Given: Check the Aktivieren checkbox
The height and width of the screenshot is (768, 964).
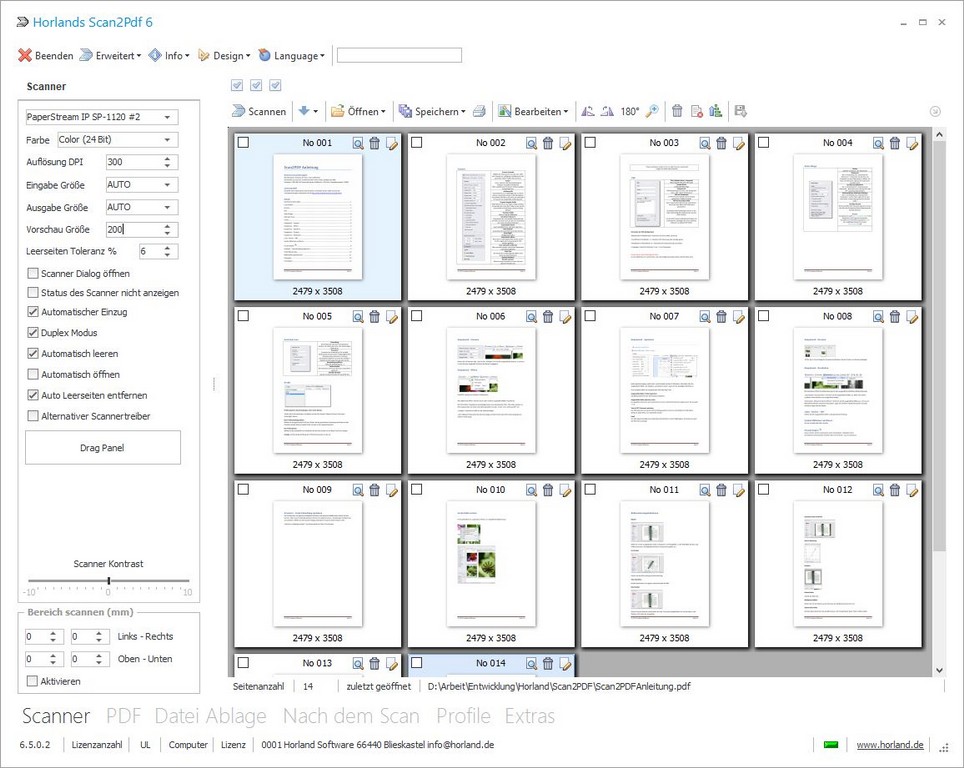Looking at the screenshot, I should [x=33, y=681].
